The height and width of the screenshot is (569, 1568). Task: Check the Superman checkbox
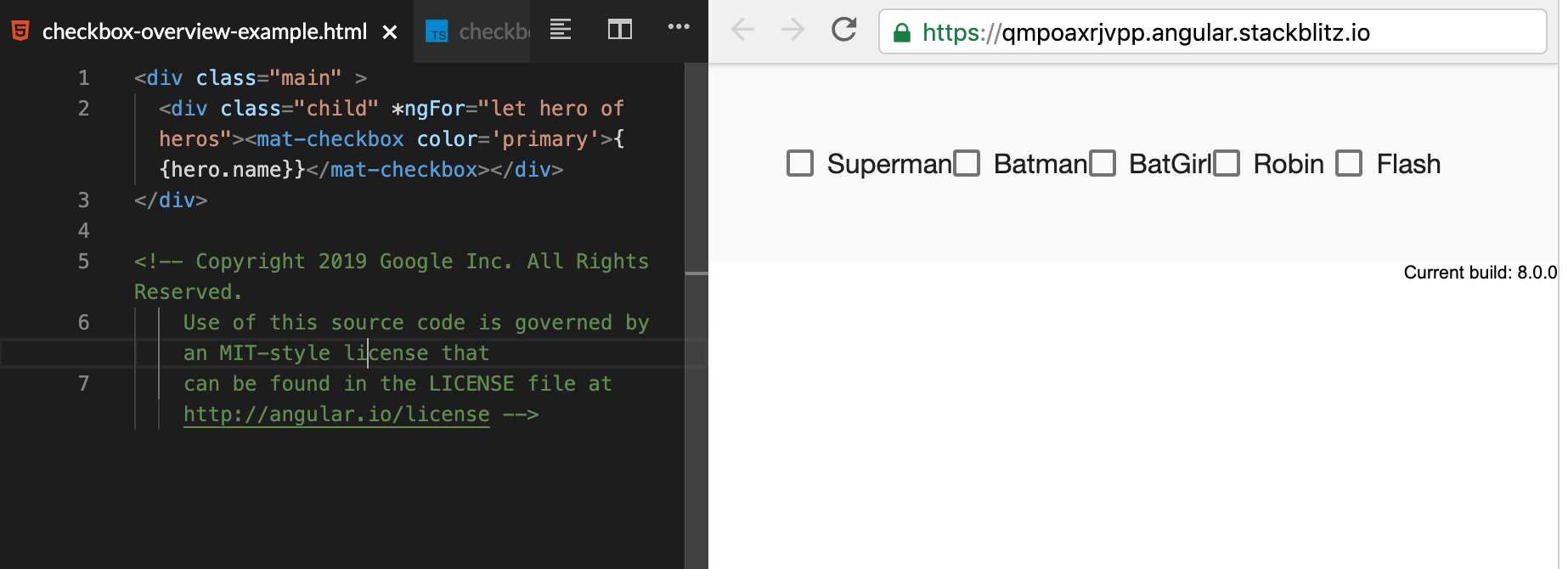800,163
